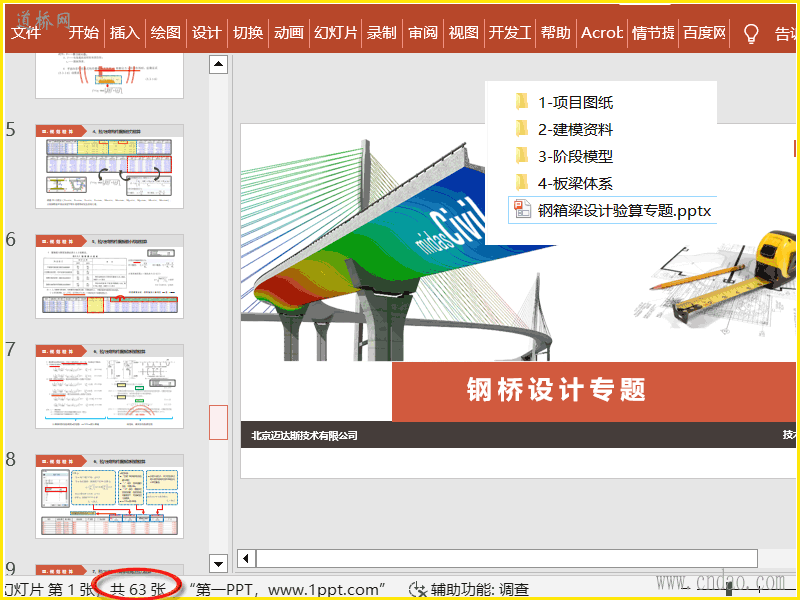Click the folder icon beside 3-阶段模型
Viewport: 800px width, 600px height.
(521, 156)
